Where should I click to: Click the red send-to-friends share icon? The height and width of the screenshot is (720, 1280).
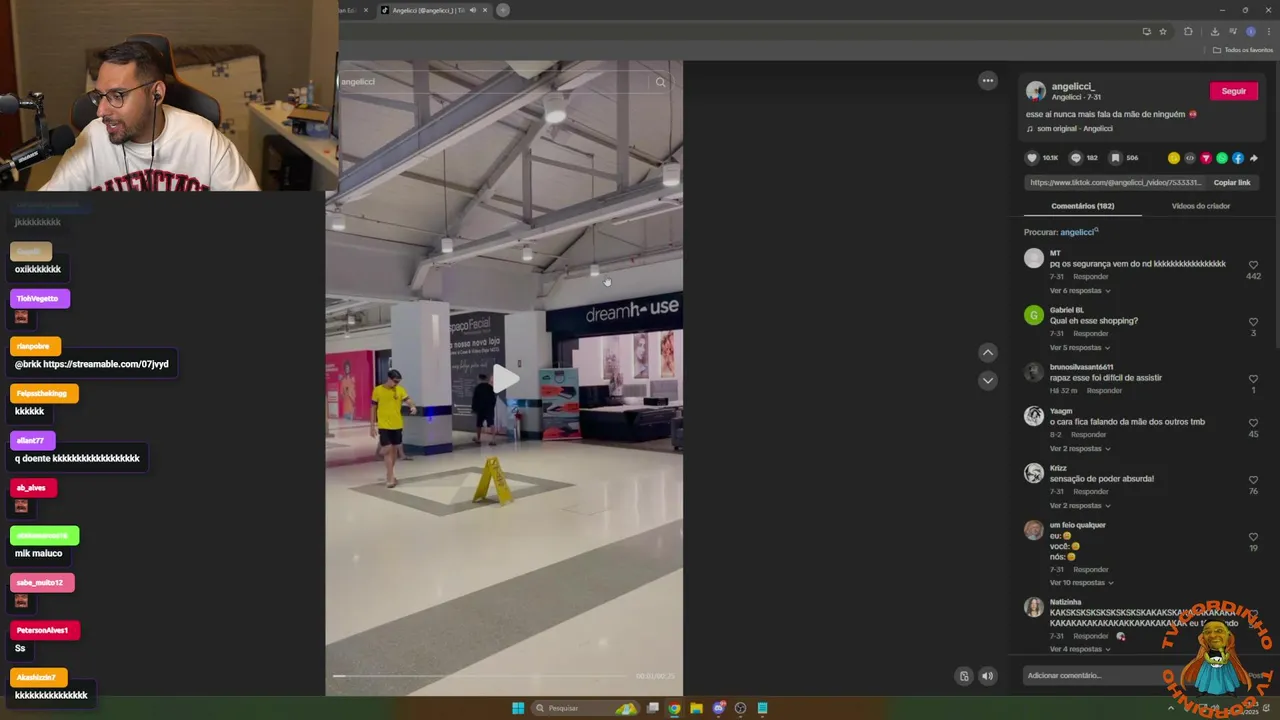click(1206, 158)
